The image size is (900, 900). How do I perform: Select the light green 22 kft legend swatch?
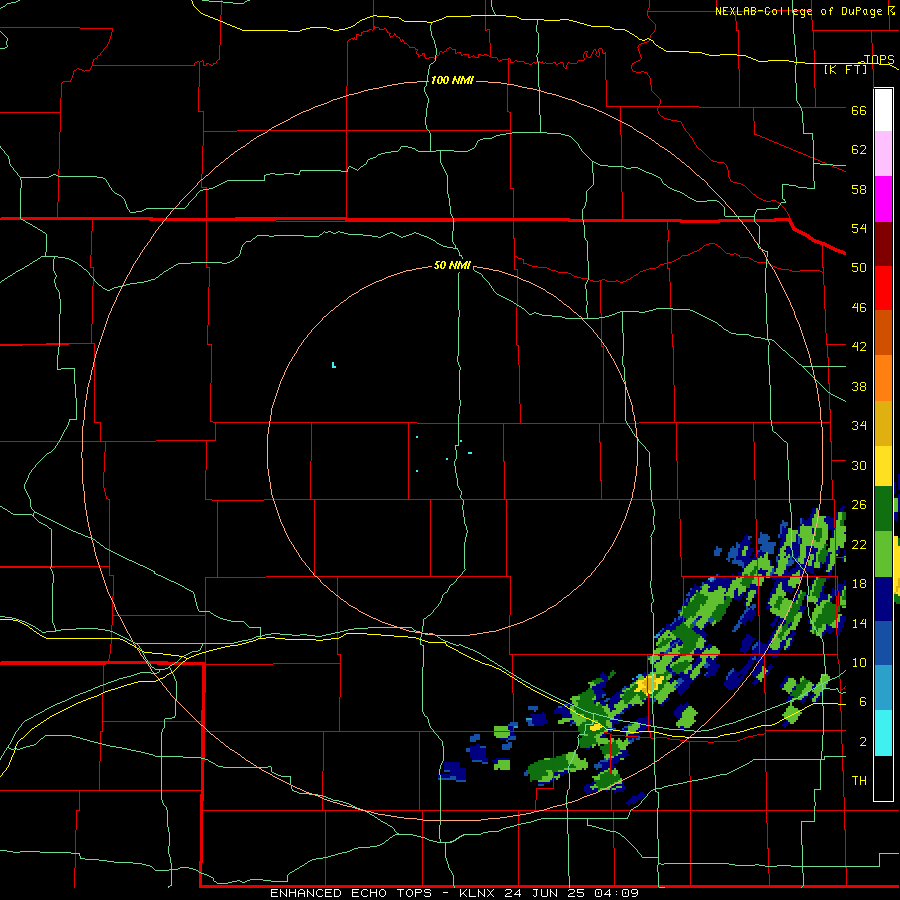[883, 554]
